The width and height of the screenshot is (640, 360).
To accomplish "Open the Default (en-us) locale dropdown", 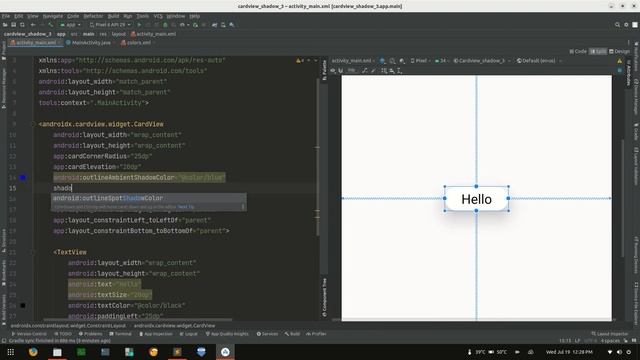I will pyautogui.click(x=539, y=61).
